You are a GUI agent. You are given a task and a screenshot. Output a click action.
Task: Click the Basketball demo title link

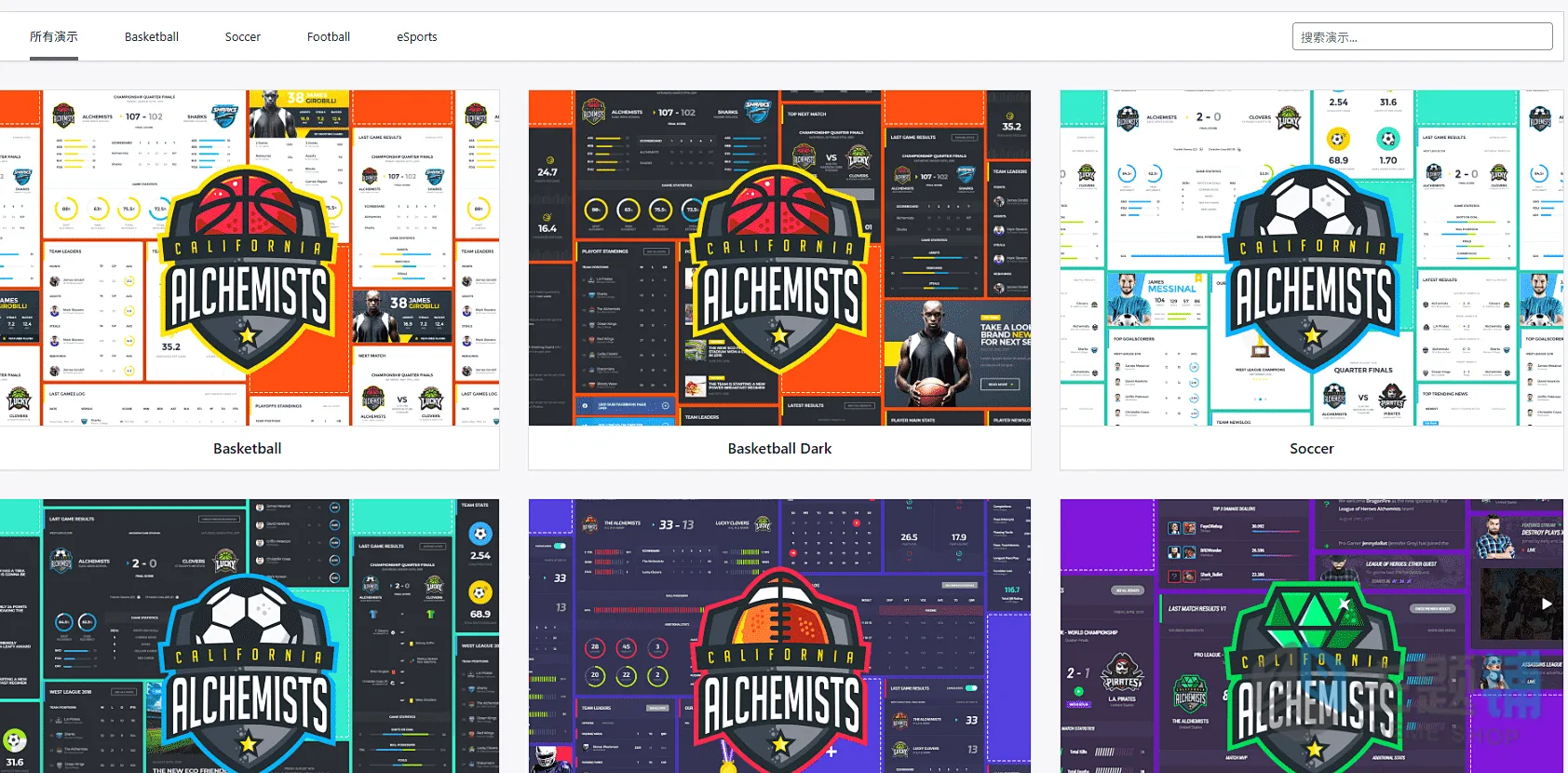(248, 449)
